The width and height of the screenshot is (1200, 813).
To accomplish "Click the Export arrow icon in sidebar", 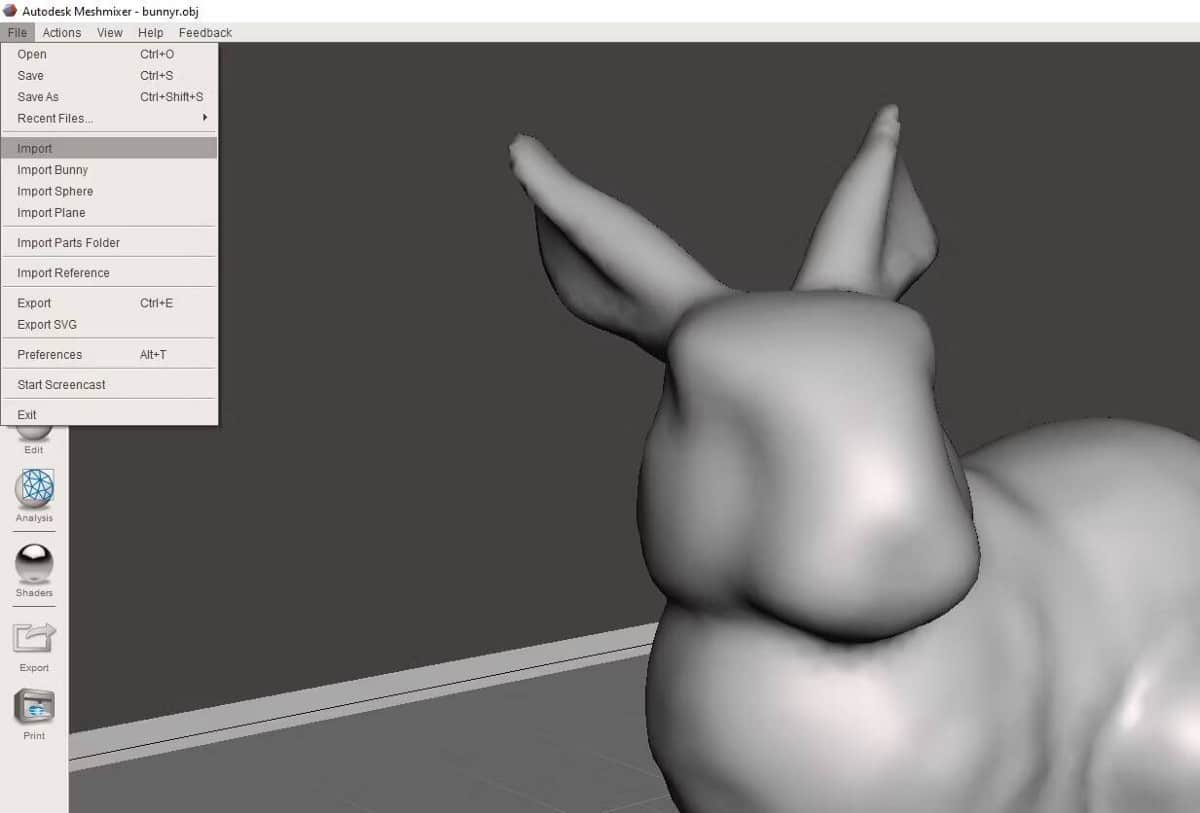I will (x=34, y=638).
